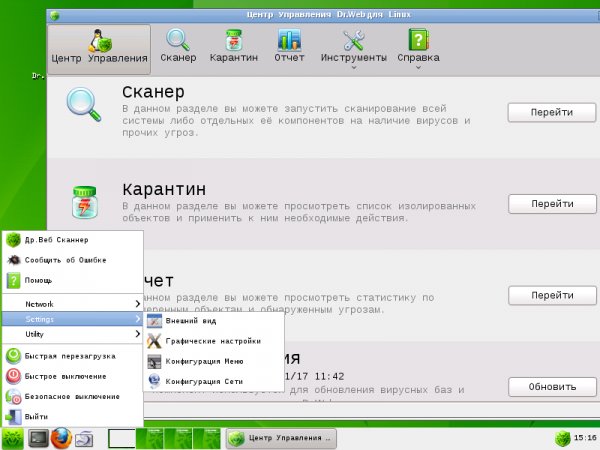Click Перейти button in Карантин section
The width and height of the screenshot is (600, 450).
tap(552, 204)
